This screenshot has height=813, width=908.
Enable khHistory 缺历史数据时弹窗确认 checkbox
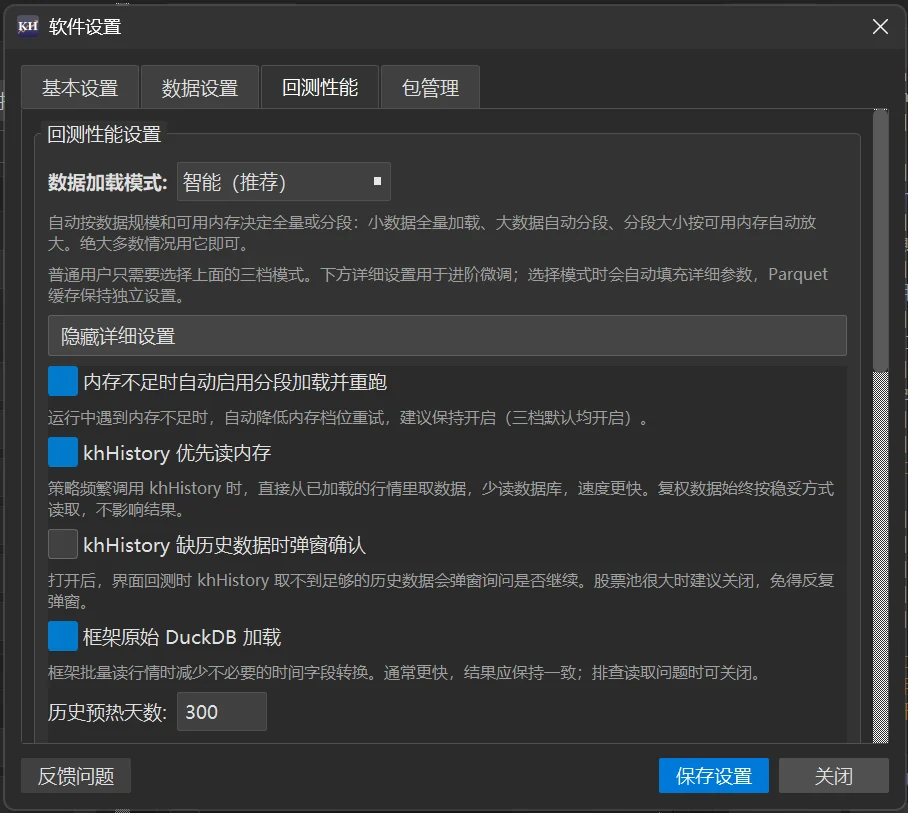63,544
